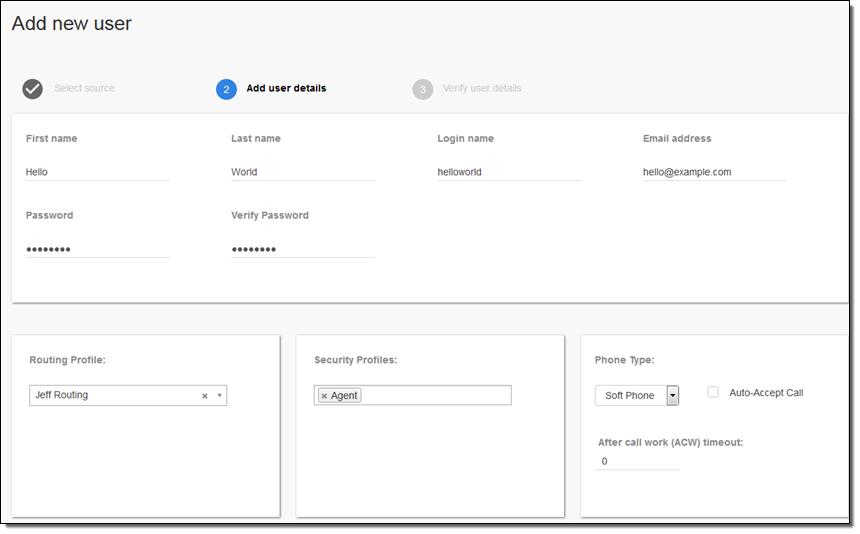Viewport: 860px width, 534px height.
Task: Clear the Jeff Routing selection with x
Action: click(x=204, y=396)
